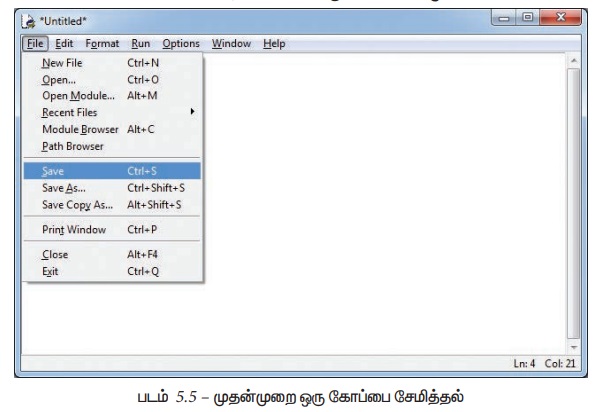Choose Print Window from menu
The width and height of the screenshot is (600, 412).
tap(73, 229)
